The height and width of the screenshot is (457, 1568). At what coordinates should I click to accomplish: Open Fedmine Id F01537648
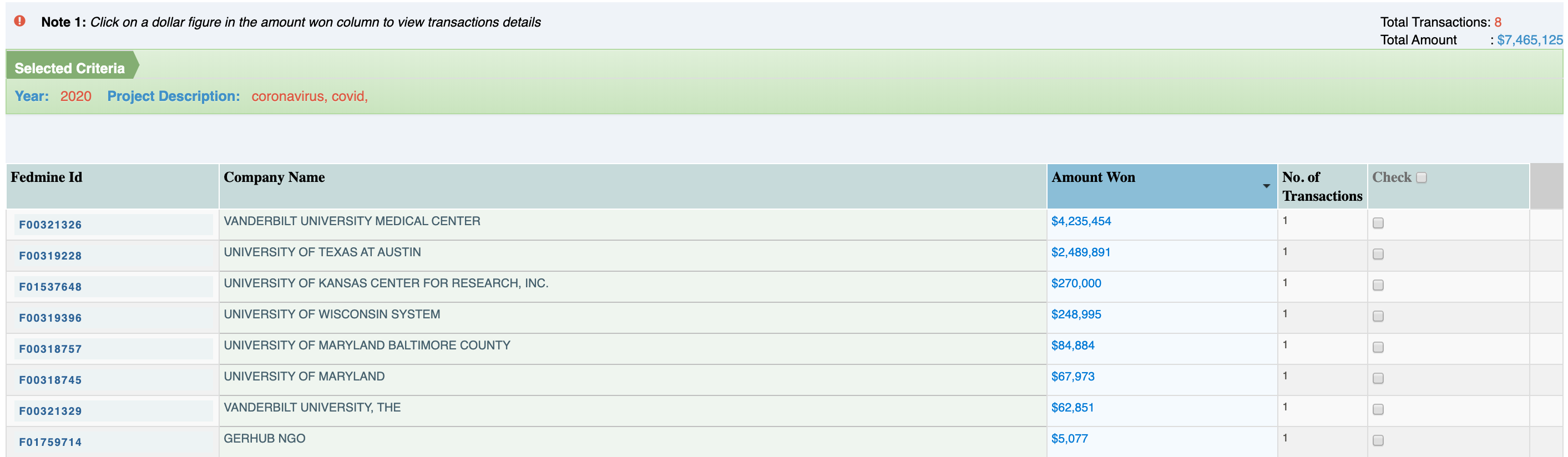[x=50, y=287]
